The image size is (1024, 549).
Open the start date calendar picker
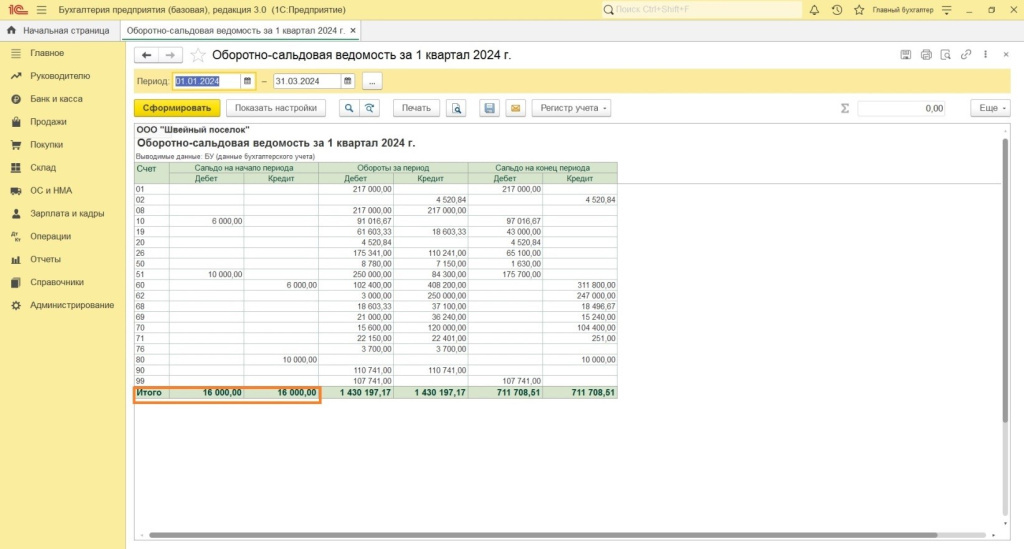click(x=248, y=81)
